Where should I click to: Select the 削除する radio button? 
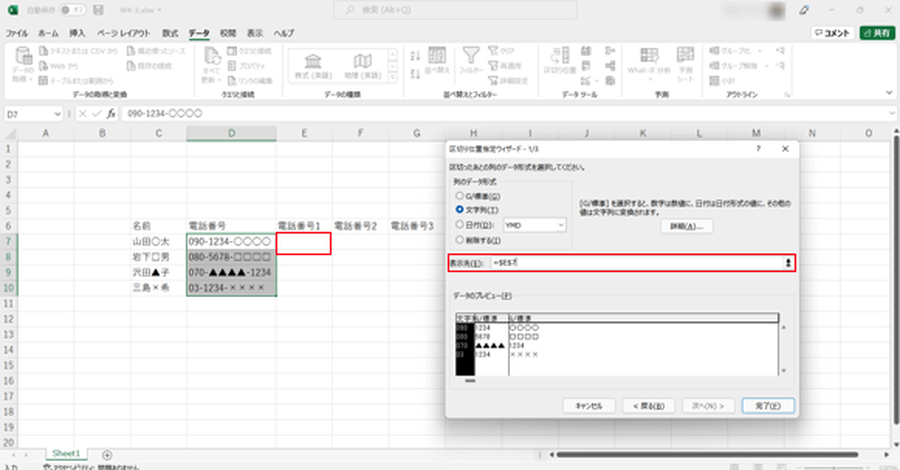pyautogui.click(x=460, y=241)
